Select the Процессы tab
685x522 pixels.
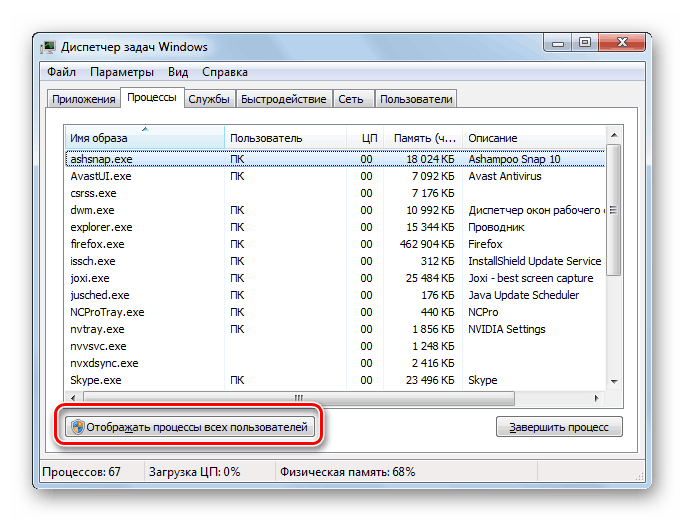click(152, 97)
